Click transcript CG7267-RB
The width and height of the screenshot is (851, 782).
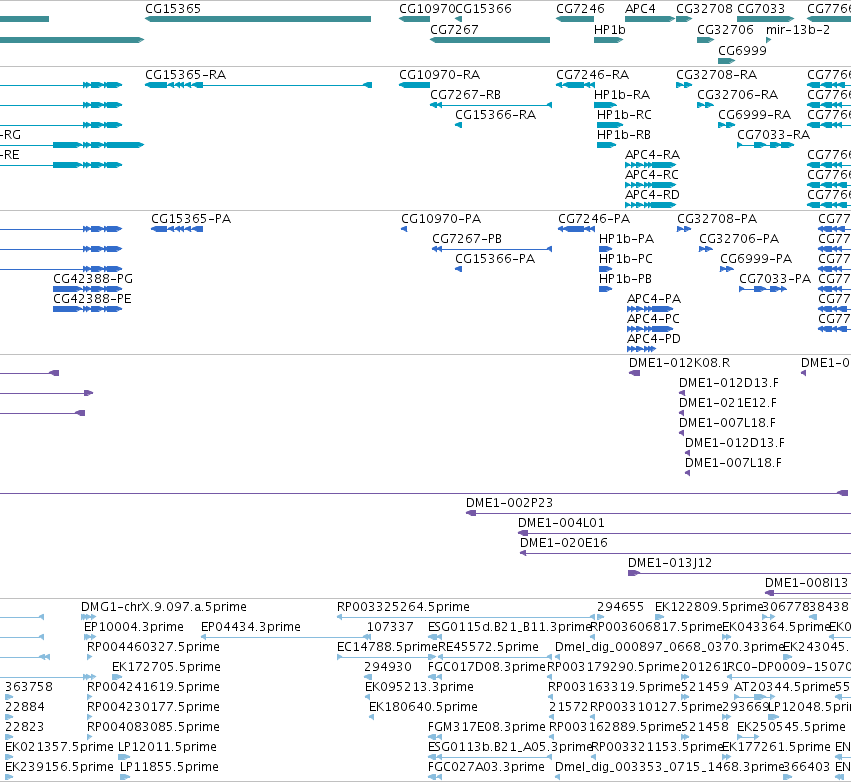click(x=465, y=95)
